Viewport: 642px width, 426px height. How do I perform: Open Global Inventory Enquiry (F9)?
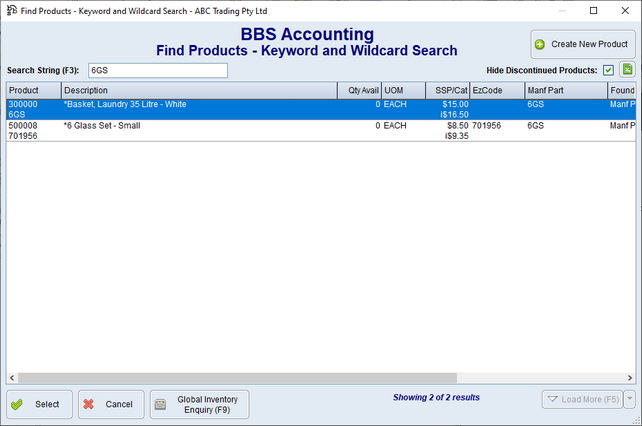(199, 404)
